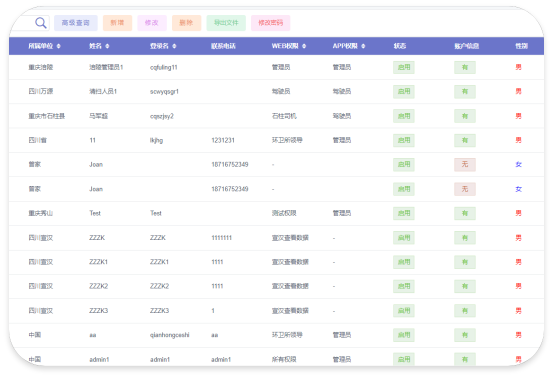
Task: Click the 石柱司机 WEB permission cell
Action: click(x=284, y=116)
